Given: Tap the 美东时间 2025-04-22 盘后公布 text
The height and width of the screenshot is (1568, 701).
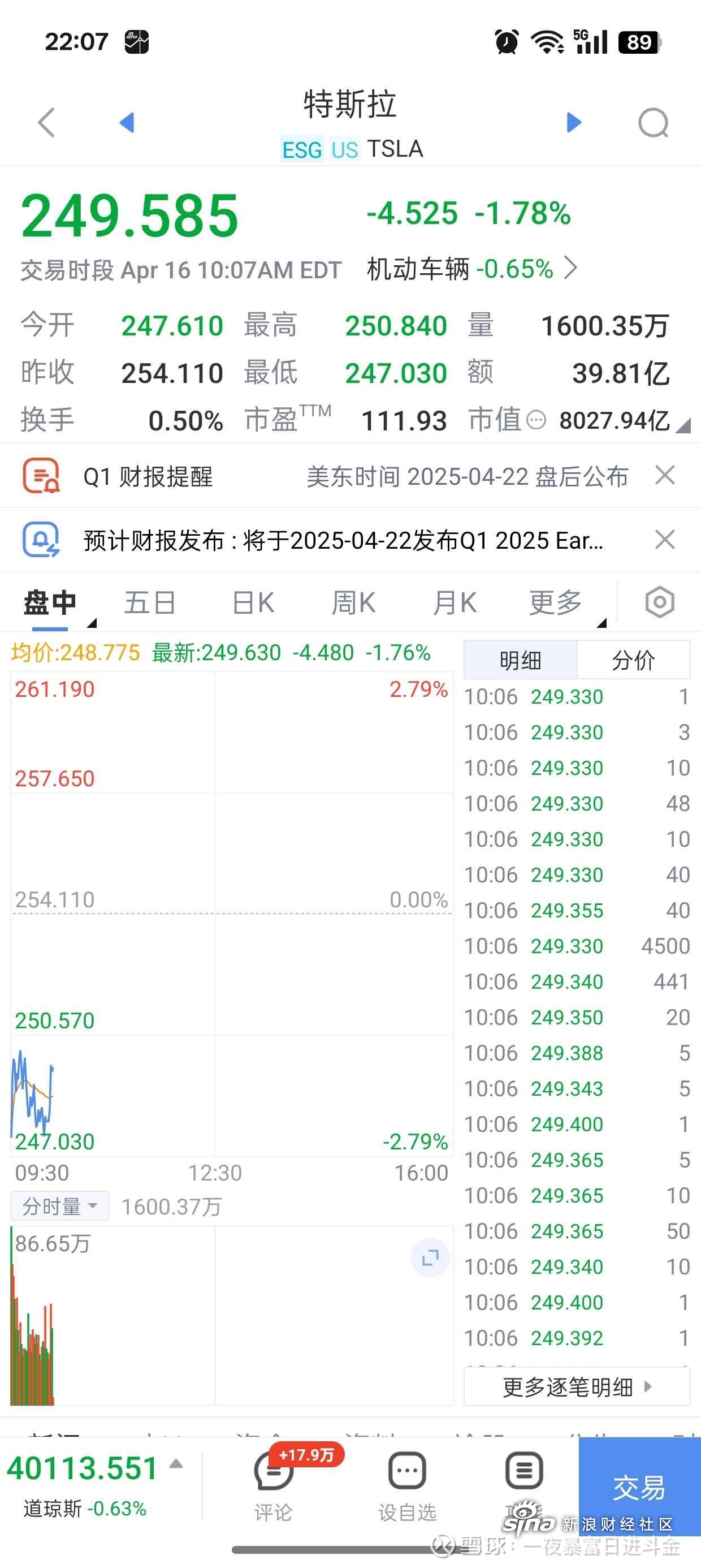Looking at the screenshot, I should [x=468, y=477].
